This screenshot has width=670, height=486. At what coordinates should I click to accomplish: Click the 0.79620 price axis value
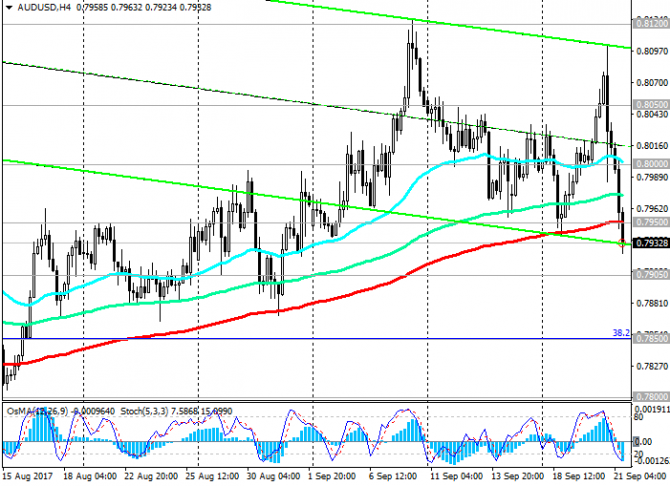(x=652, y=209)
